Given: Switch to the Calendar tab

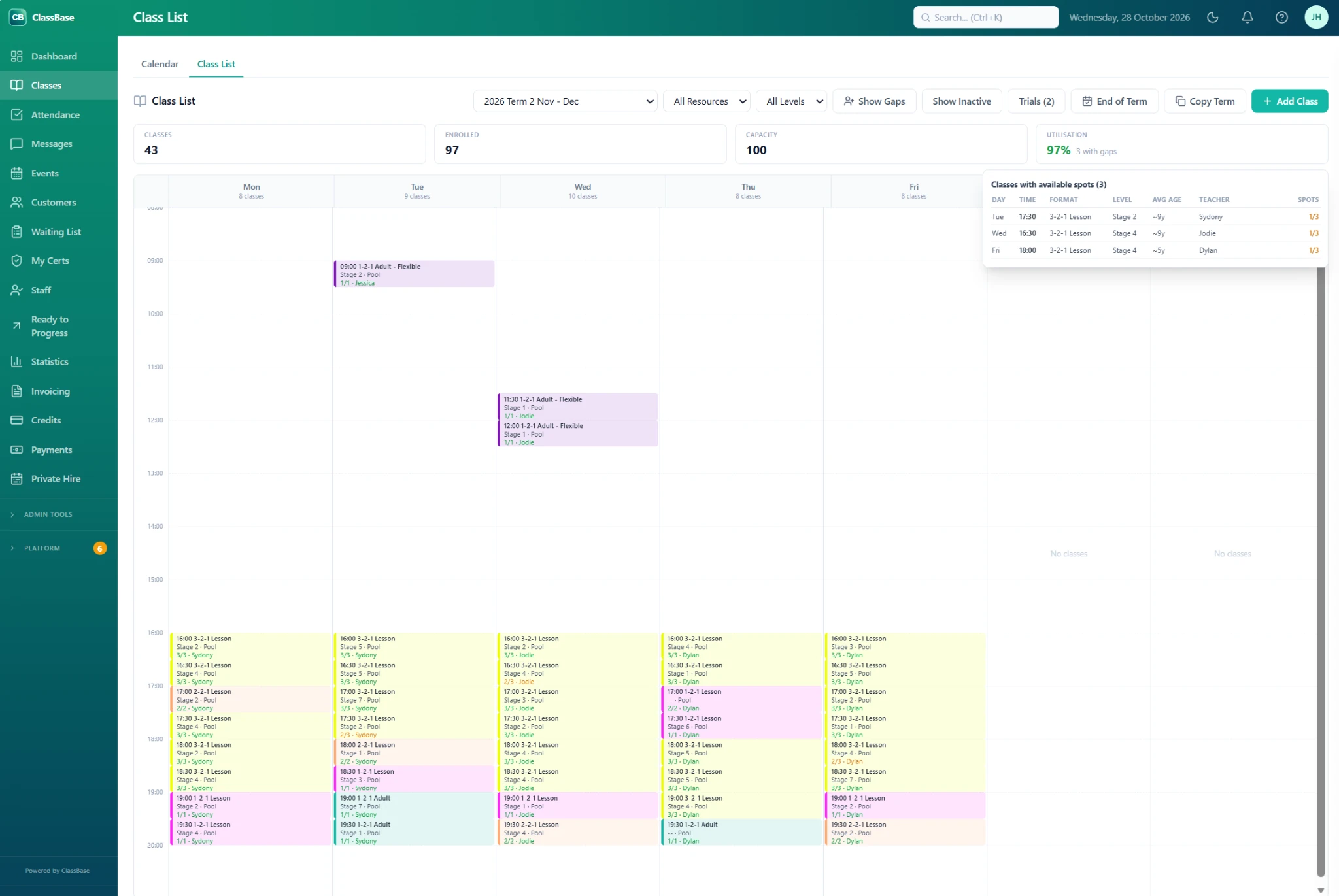Looking at the screenshot, I should coord(160,64).
